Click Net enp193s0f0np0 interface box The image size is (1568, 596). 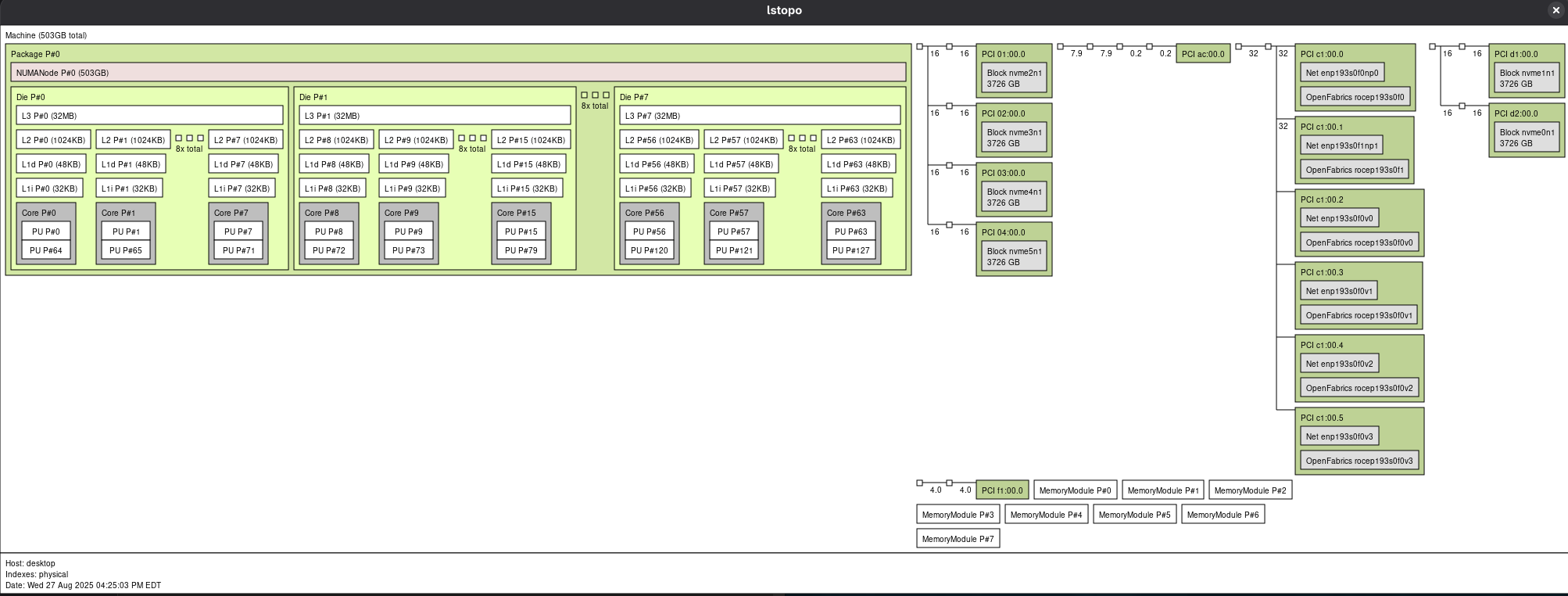(x=1342, y=73)
